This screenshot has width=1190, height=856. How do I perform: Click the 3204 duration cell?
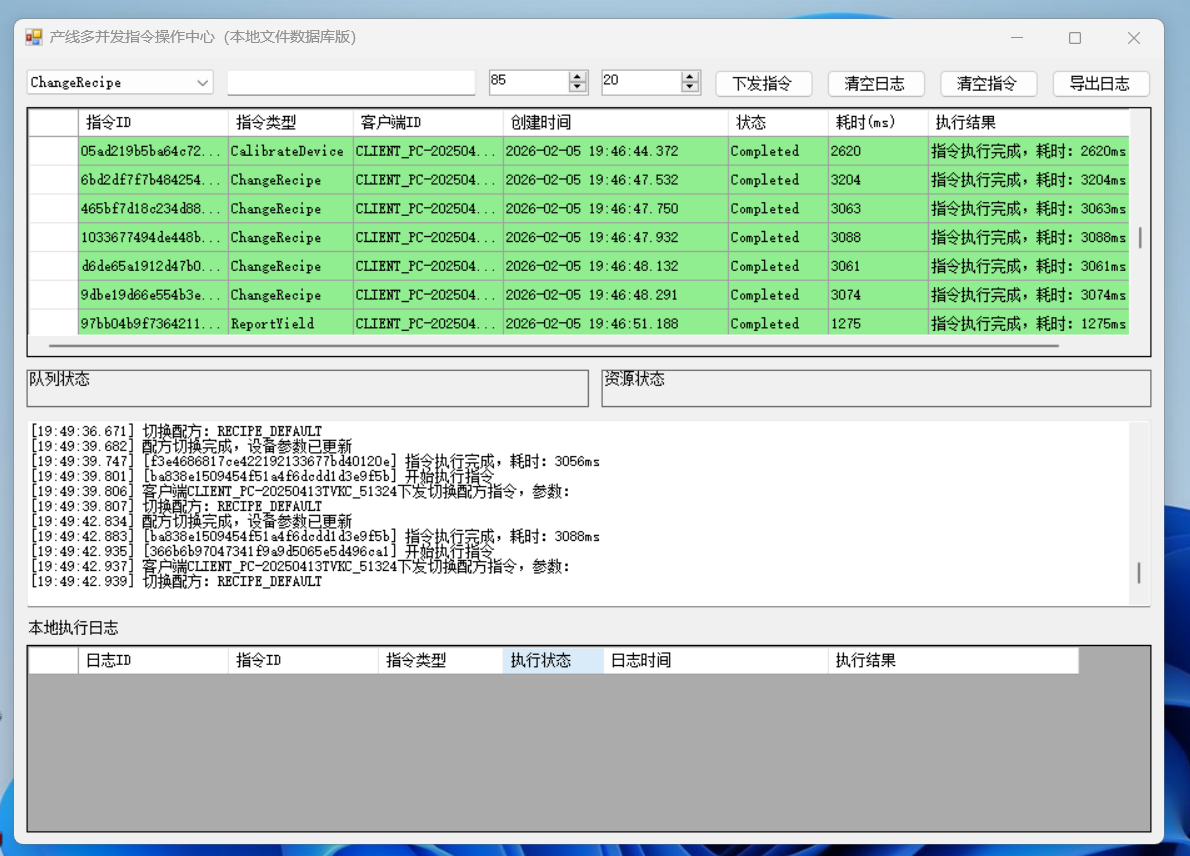pyautogui.click(x=878, y=180)
